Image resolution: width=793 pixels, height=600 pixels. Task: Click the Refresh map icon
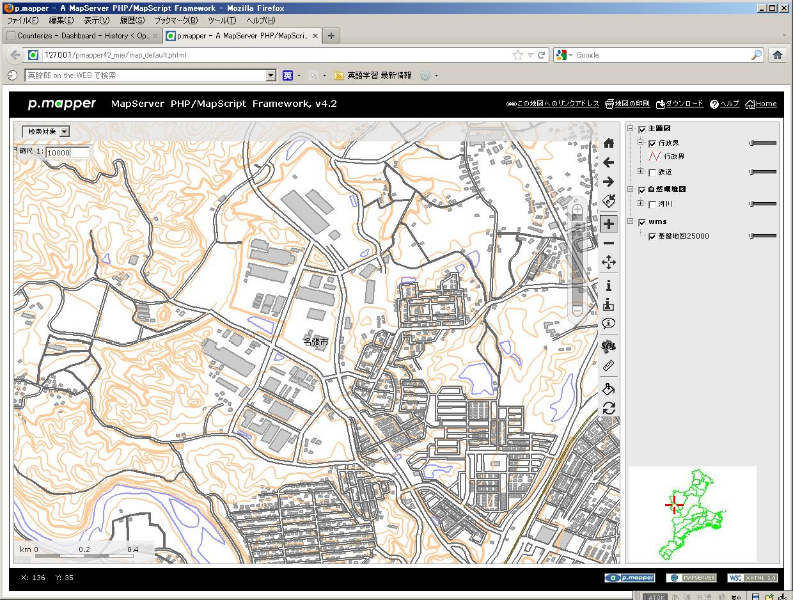point(608,408)
